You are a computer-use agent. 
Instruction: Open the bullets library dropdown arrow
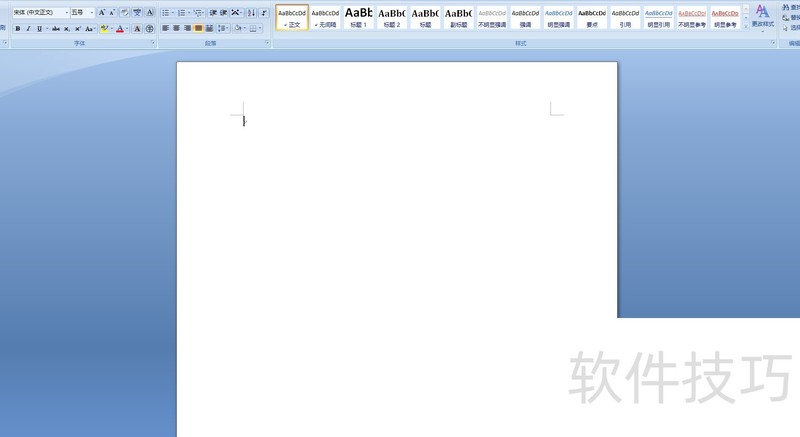coord(173,12)
